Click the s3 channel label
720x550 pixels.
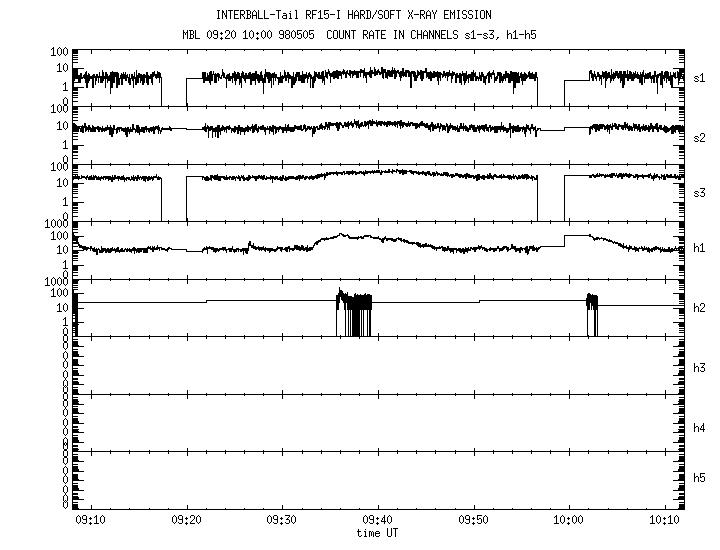click(700, 190)
